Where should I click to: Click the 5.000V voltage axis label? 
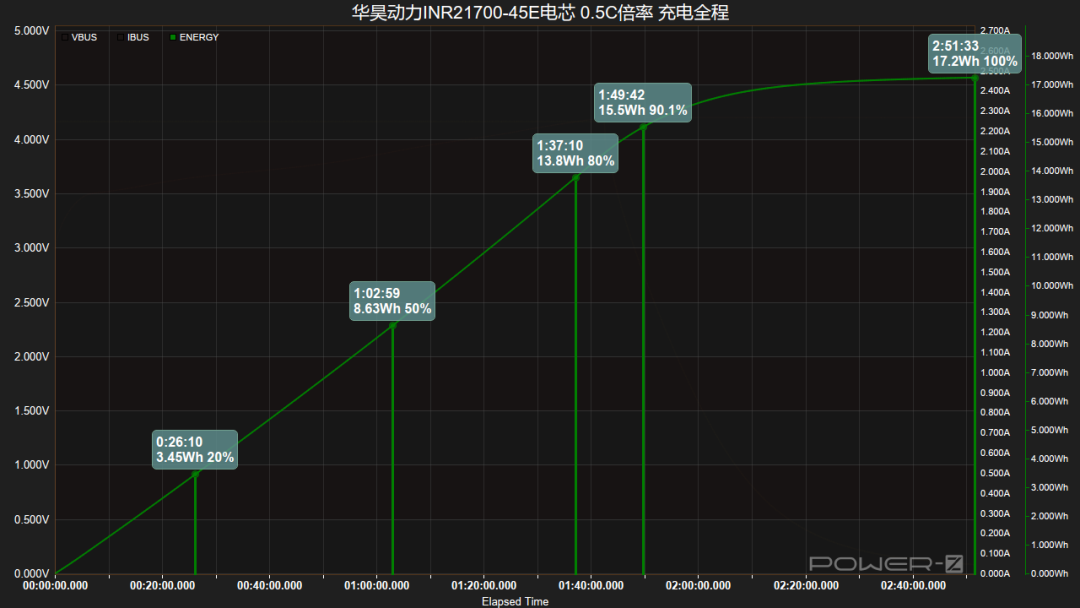tap(32, 31)
